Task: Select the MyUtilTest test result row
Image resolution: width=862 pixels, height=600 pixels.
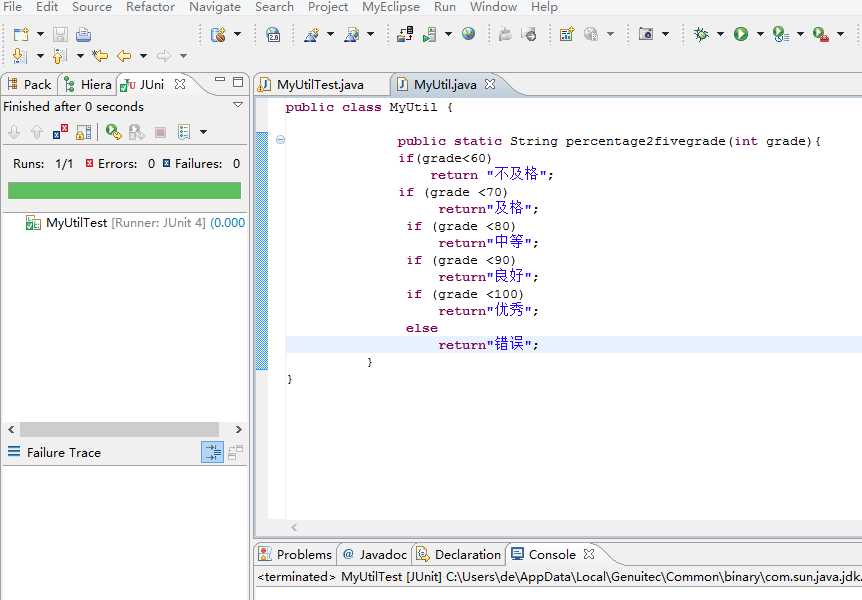Action: click(135, 223)
